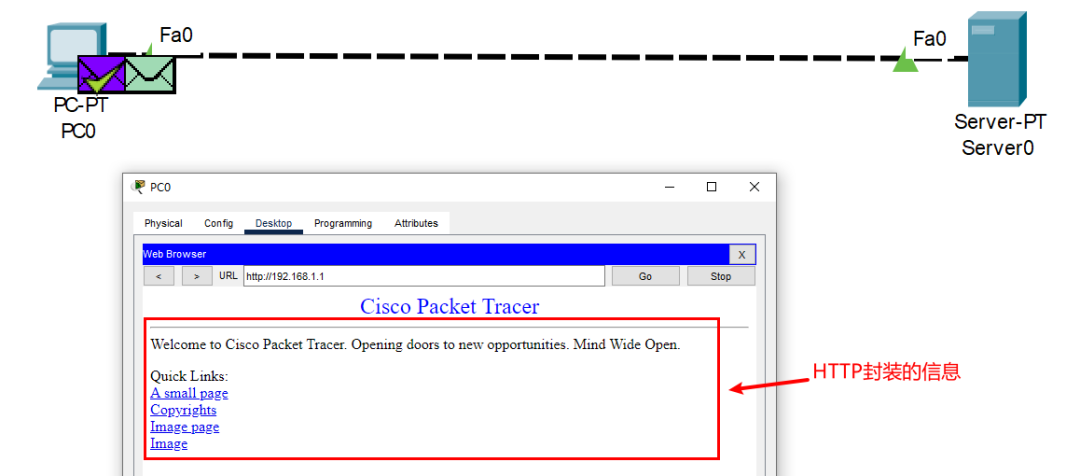Screen dimensions: 1080x476
Task: Select the Server0 server device icon
Action: coord(997,59)
